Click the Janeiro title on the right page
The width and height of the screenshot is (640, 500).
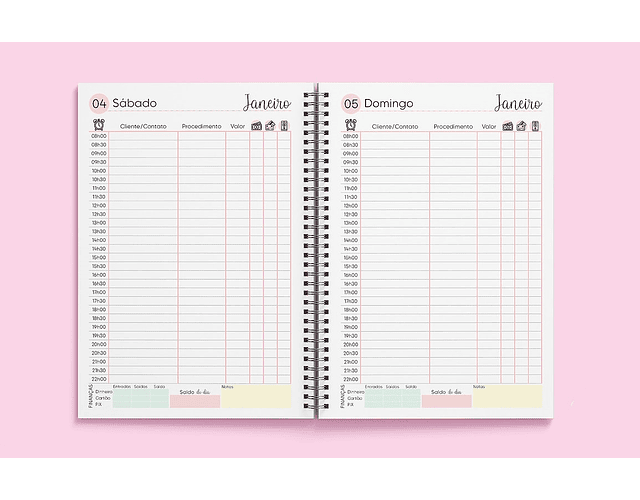pos(517,103)
